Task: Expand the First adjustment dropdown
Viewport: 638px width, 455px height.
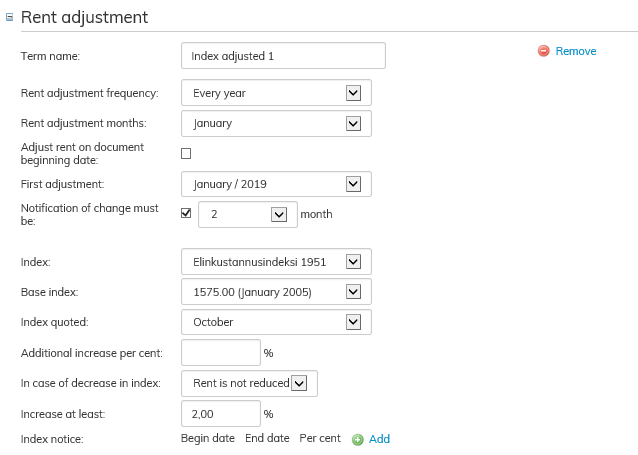Action: (x=352, y=183)
